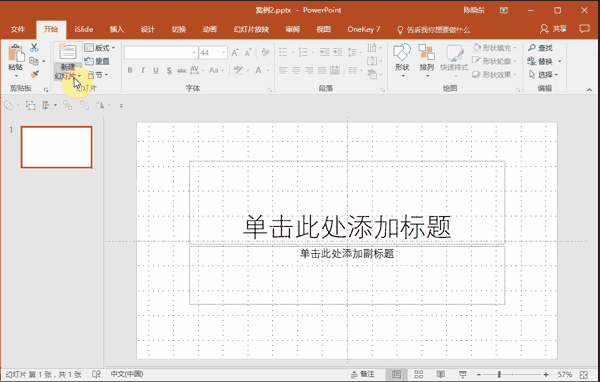Open the Section (节) dropdown
The width and height of the screenshot is (600, 382).
pyautogui.click(x=98, y=75)
